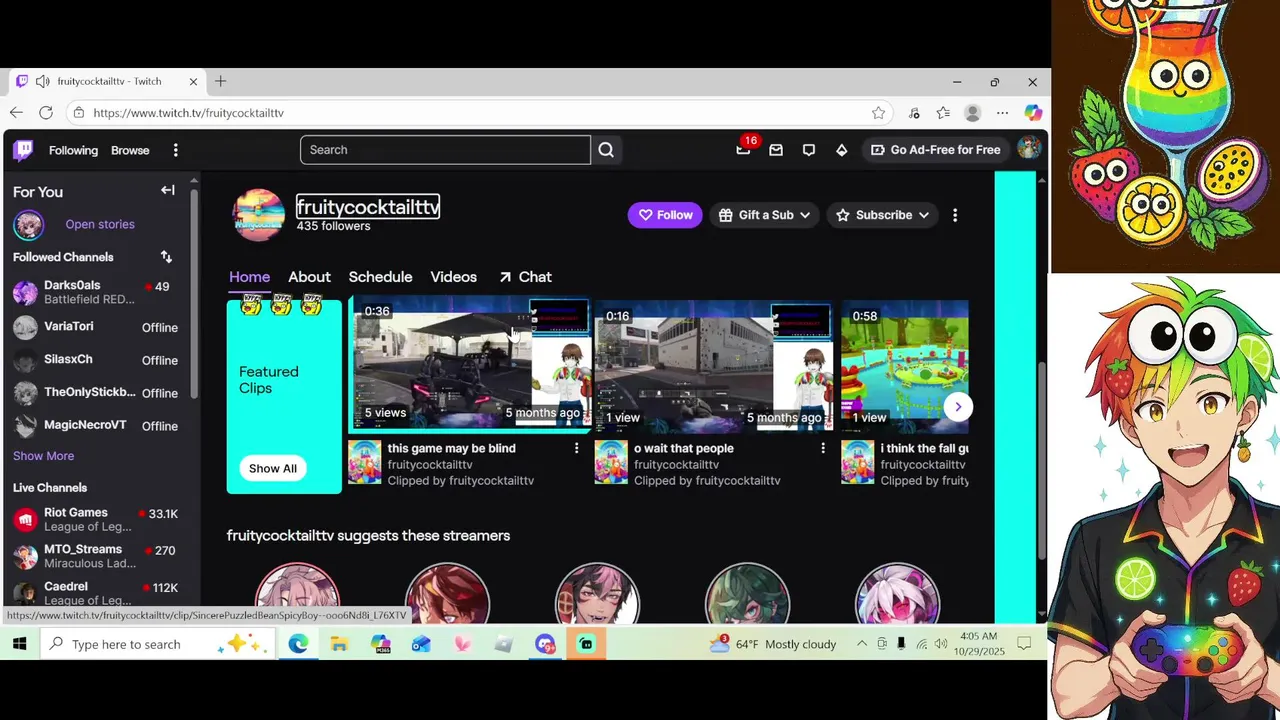Open Outlook from the taskbar
This screenshot has height=720, width=1280.
coord(421,644)
